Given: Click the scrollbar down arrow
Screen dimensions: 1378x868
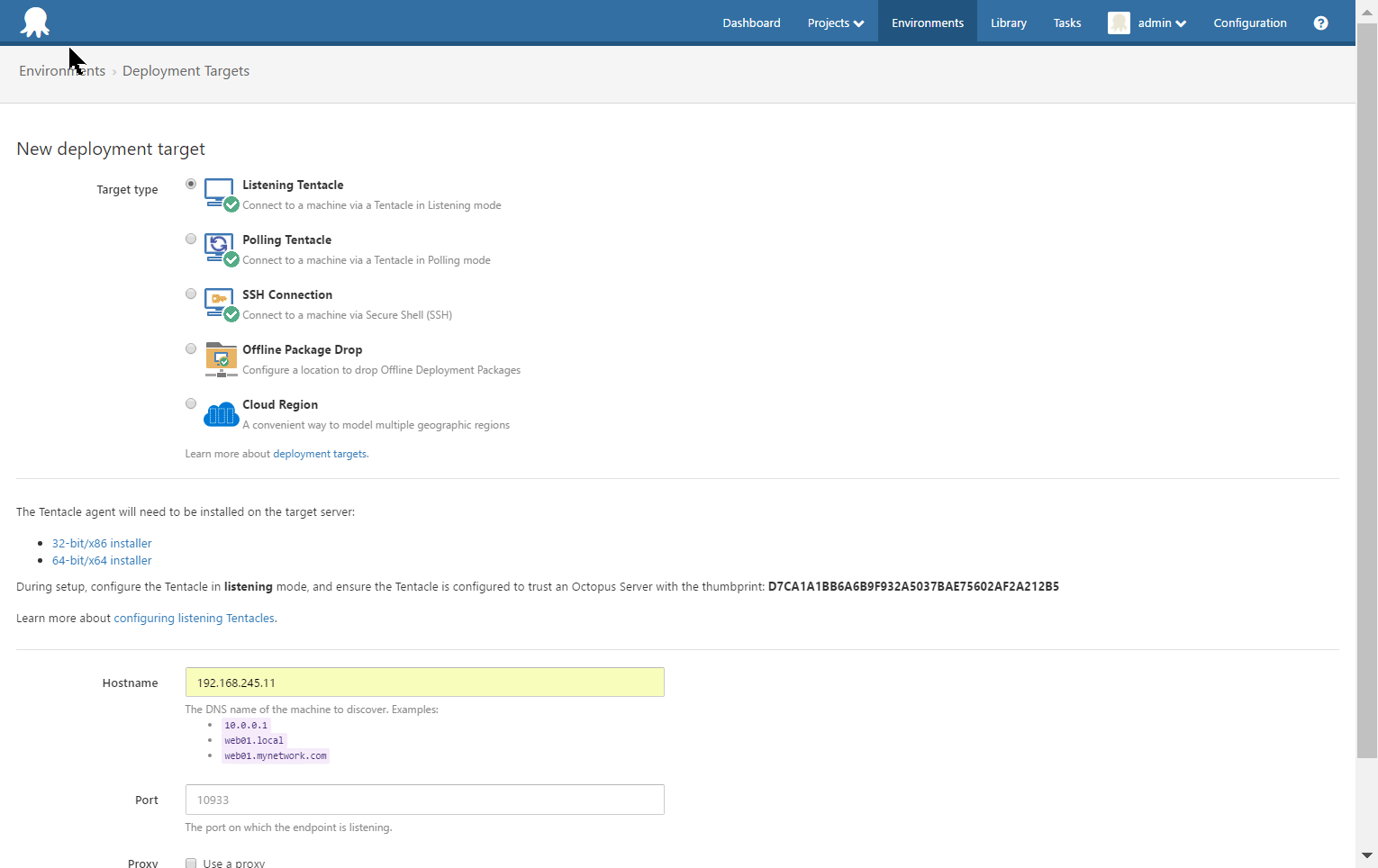Looking at the screenshot, I should [1367, 855].
